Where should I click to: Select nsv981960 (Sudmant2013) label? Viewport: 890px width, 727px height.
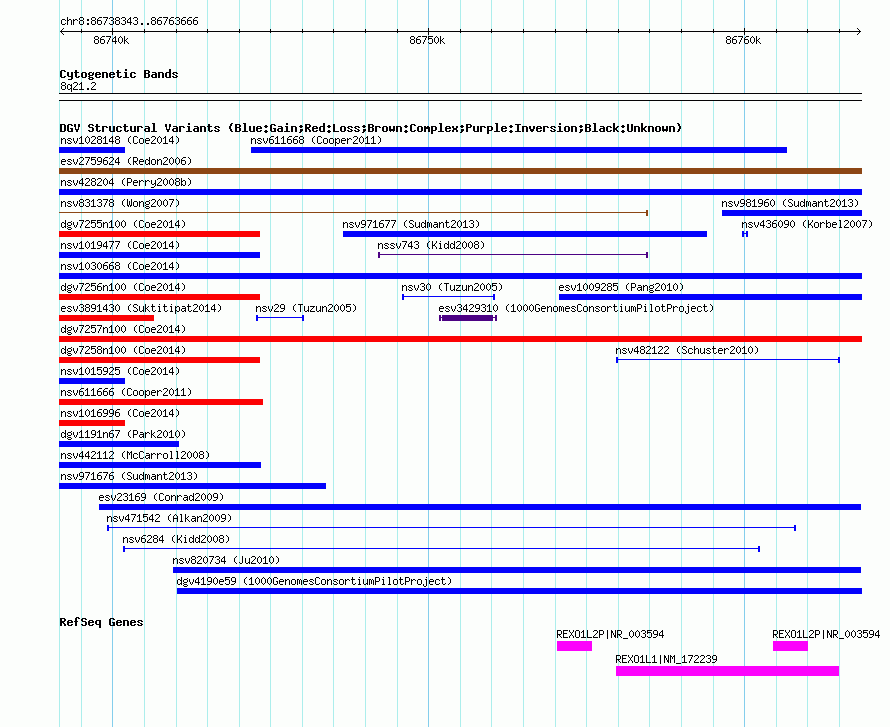click(x=790, y=203)
